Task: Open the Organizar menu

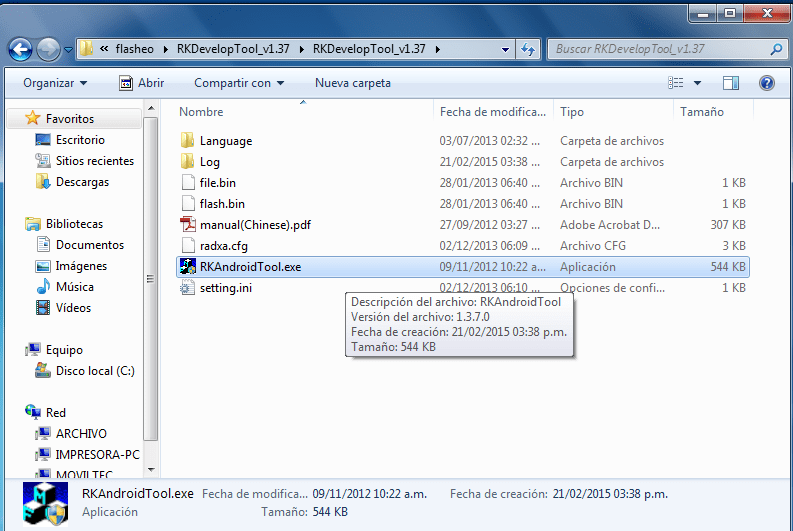Action: (x=55, y=83)
